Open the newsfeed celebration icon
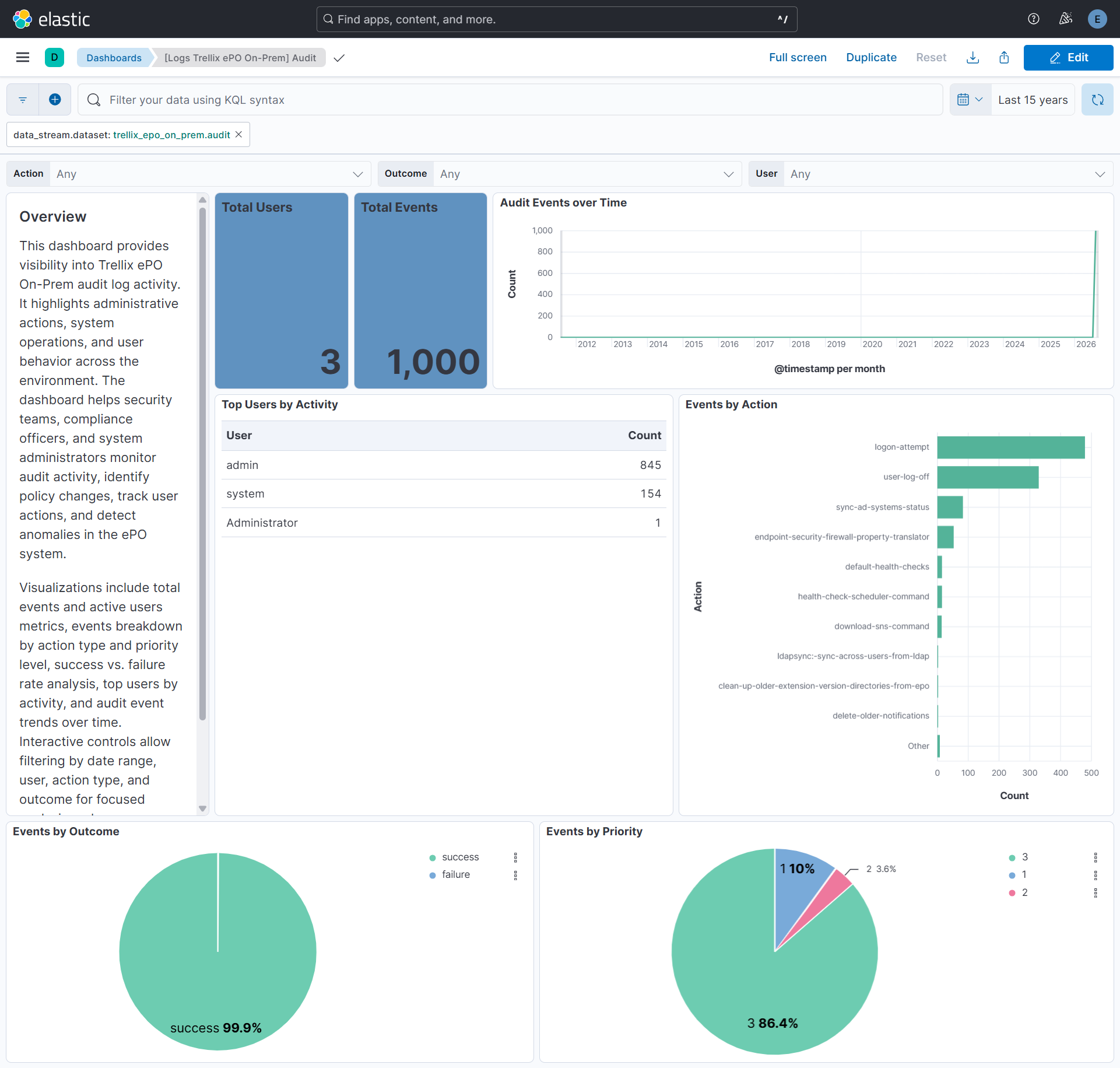The image size is (1120, 1068). click(1066, 19)
